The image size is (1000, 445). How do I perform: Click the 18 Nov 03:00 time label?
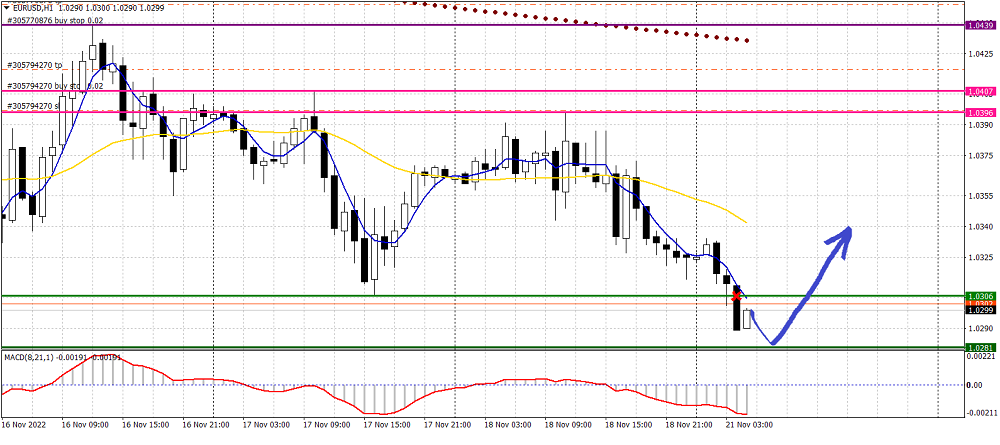coord(506,424)
